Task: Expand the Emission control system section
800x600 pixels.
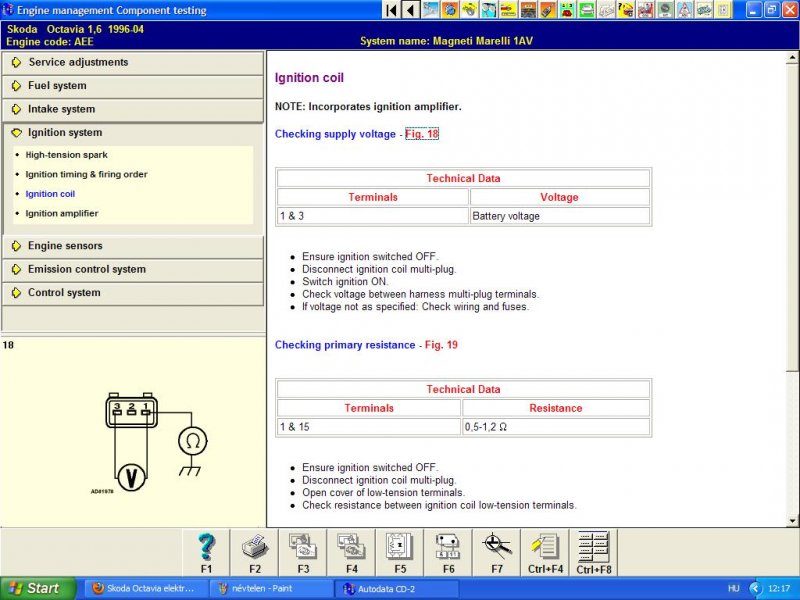Action: (x=133, y=269)
